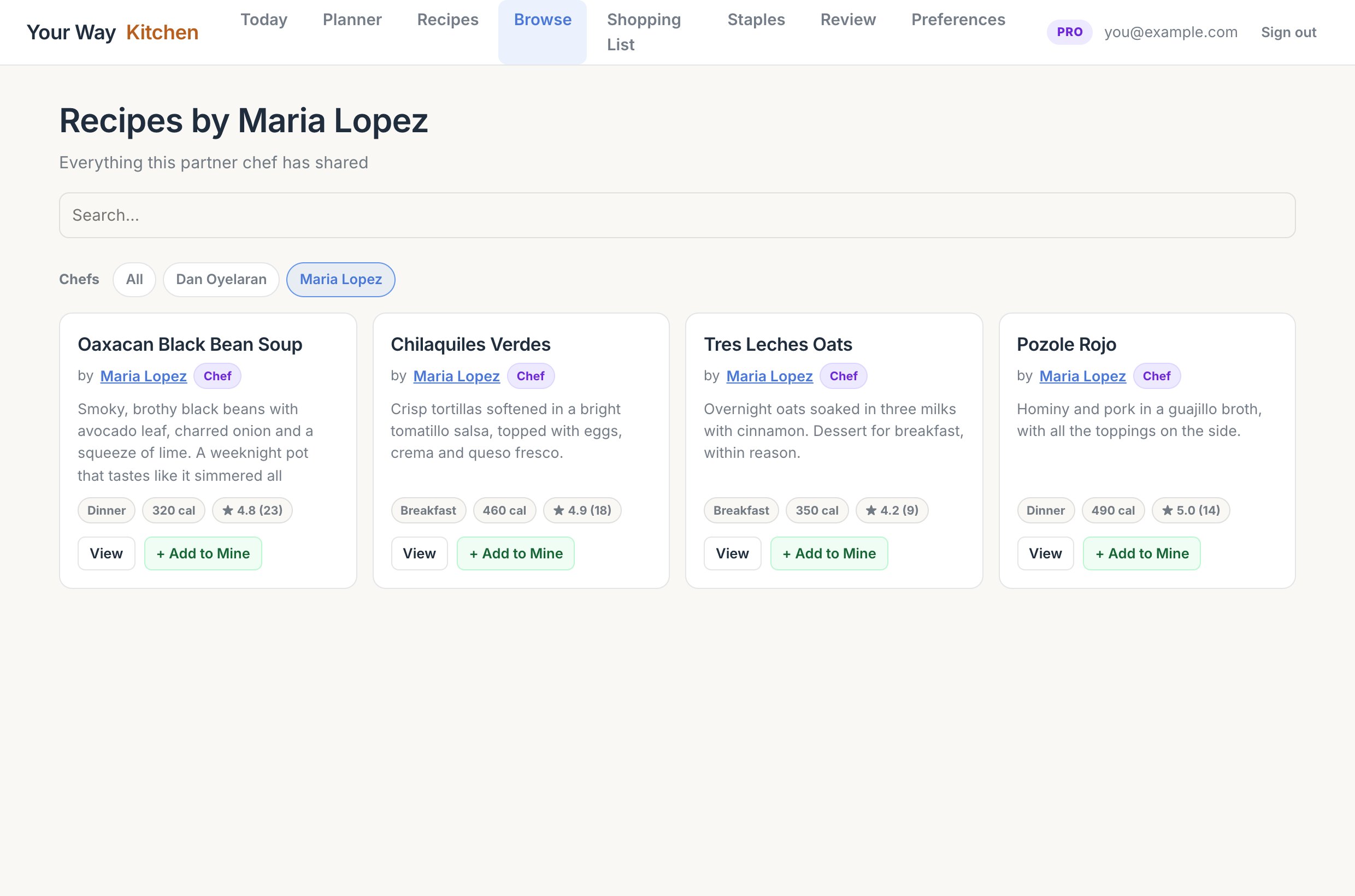Screen dimensions: 1355x896
Task: Open the Review section
Action: pyautogui.click(x=847, y=20)
